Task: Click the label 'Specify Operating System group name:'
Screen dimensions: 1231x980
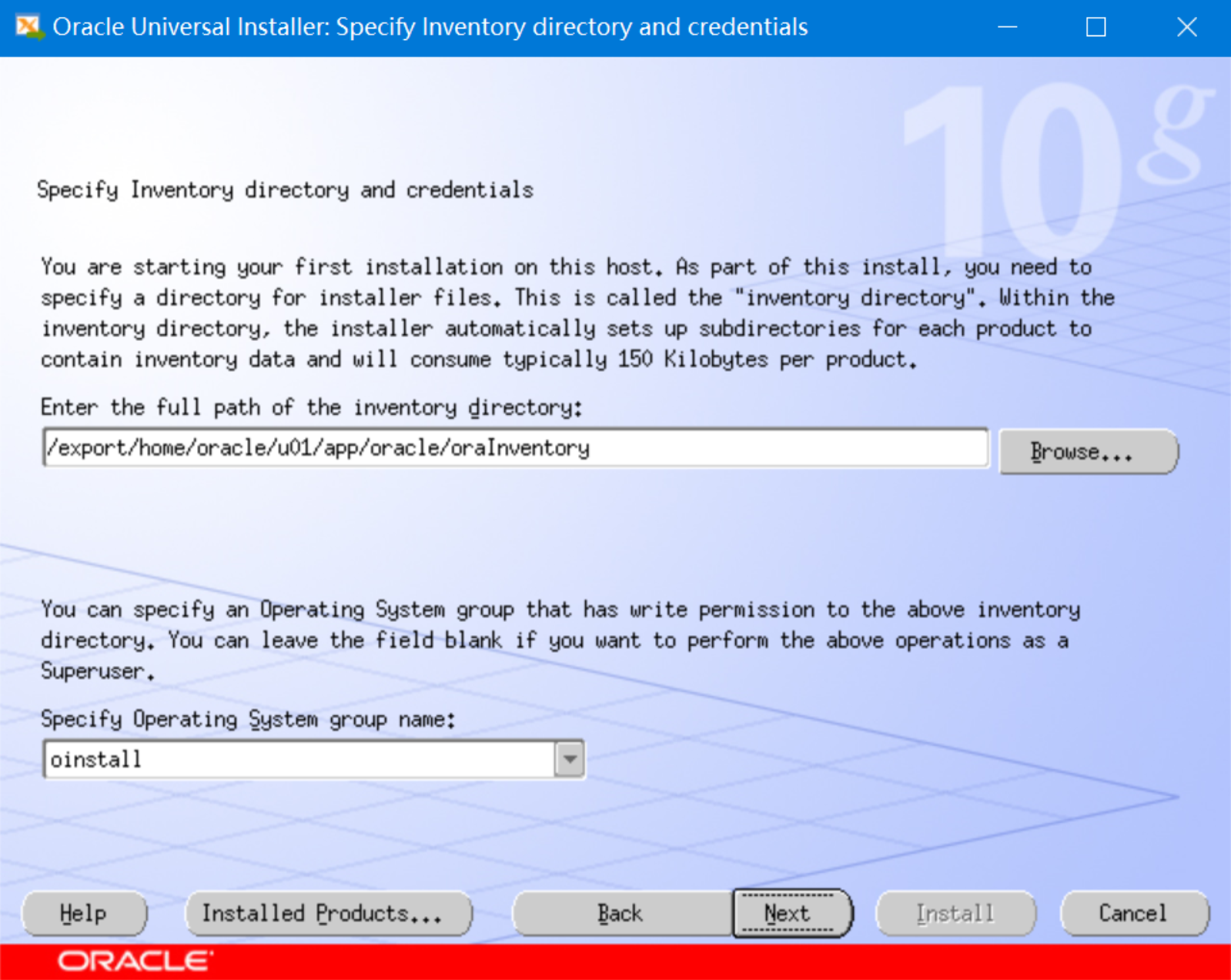Action: [248, 720]
